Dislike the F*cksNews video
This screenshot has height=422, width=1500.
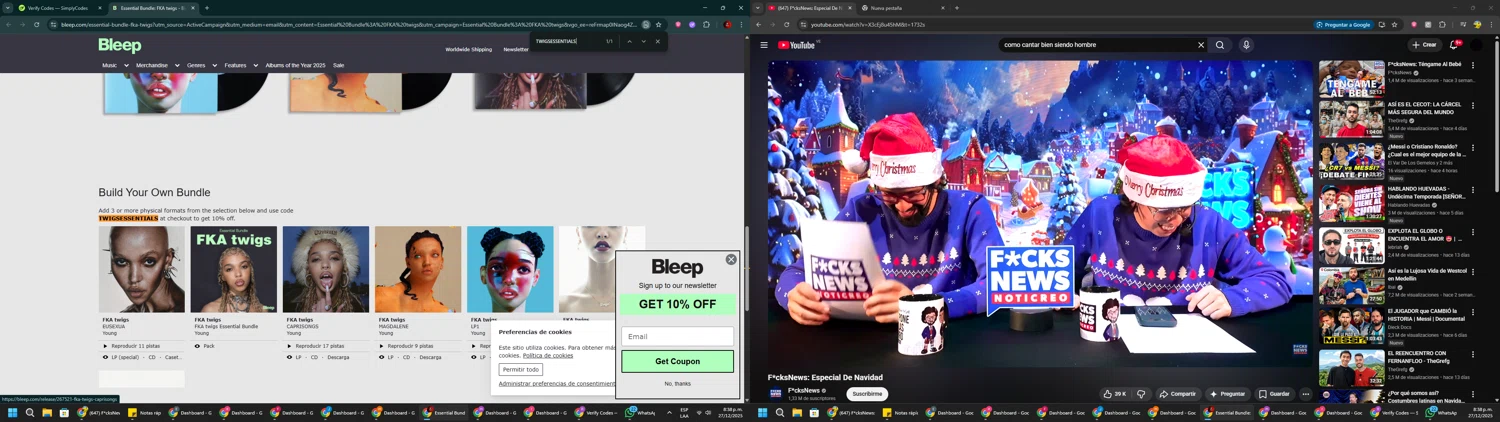1141,394
